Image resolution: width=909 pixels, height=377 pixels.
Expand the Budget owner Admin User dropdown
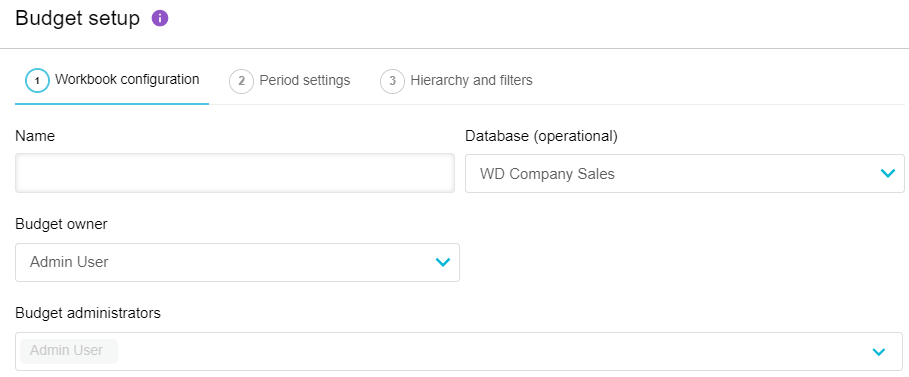pyautogui.click(x=237, y=262)
